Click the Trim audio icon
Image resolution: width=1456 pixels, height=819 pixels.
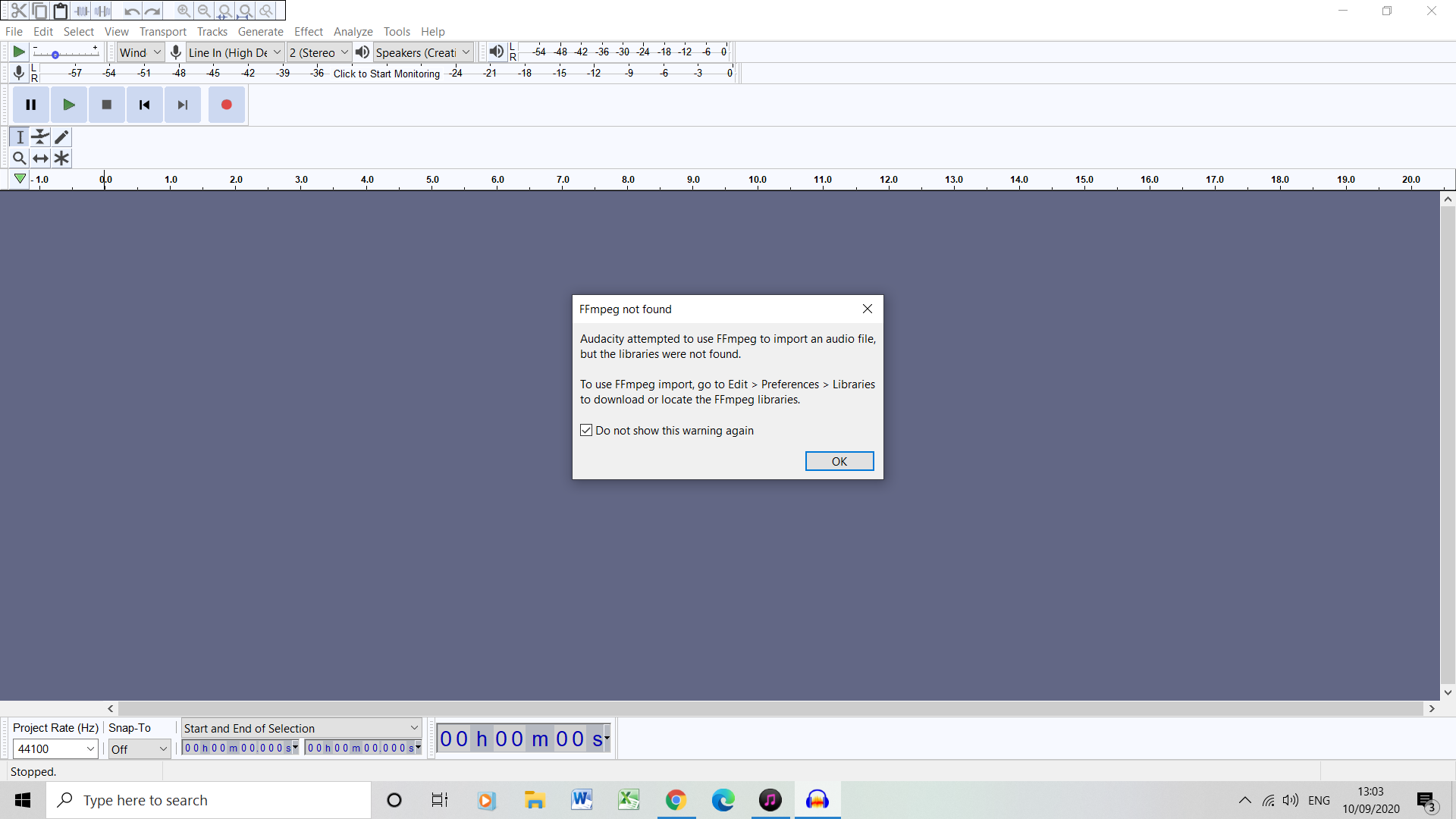pyautogui.click(x=82, y=11)
